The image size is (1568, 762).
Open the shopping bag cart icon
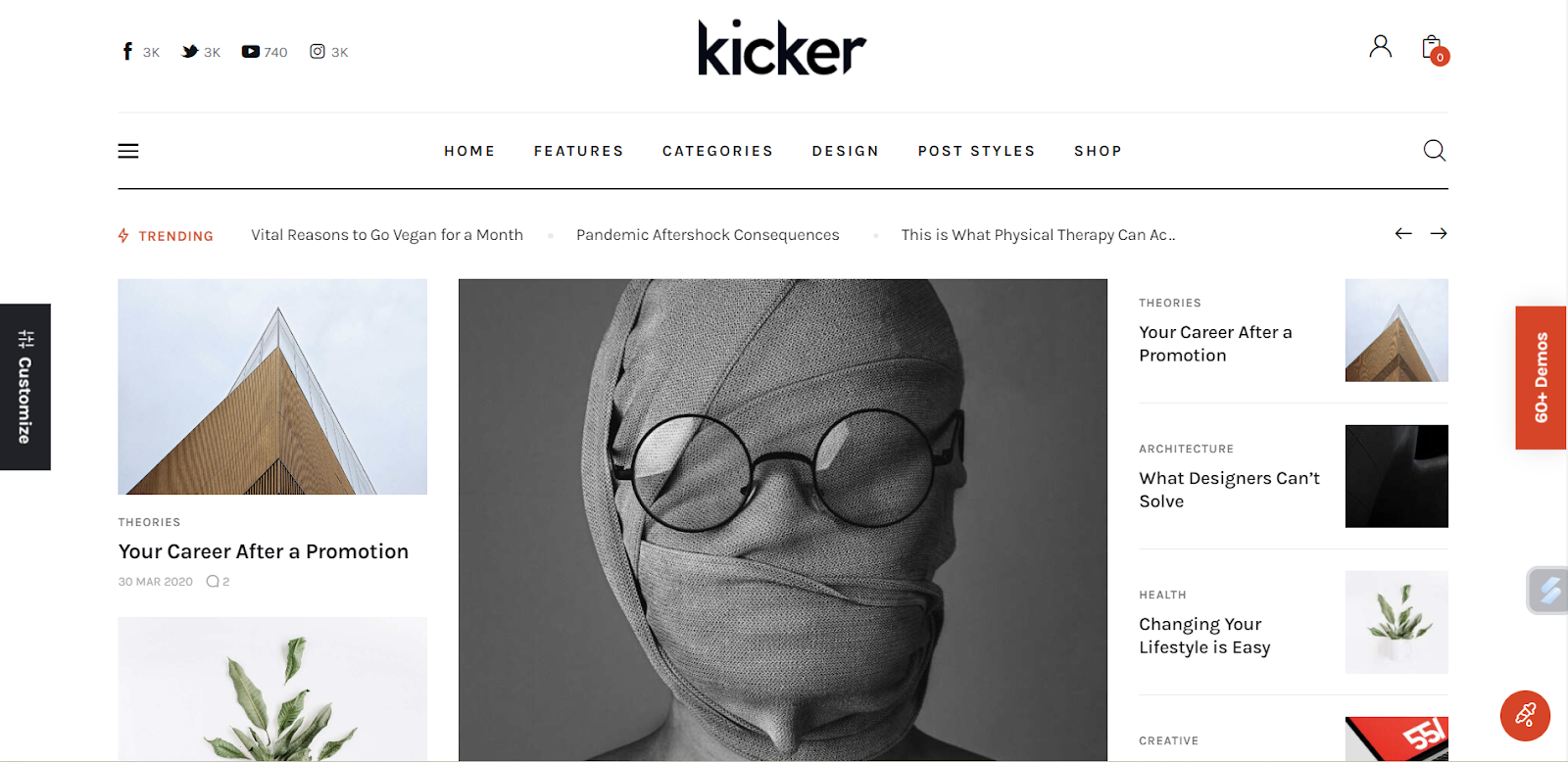tap(1434, 49)
